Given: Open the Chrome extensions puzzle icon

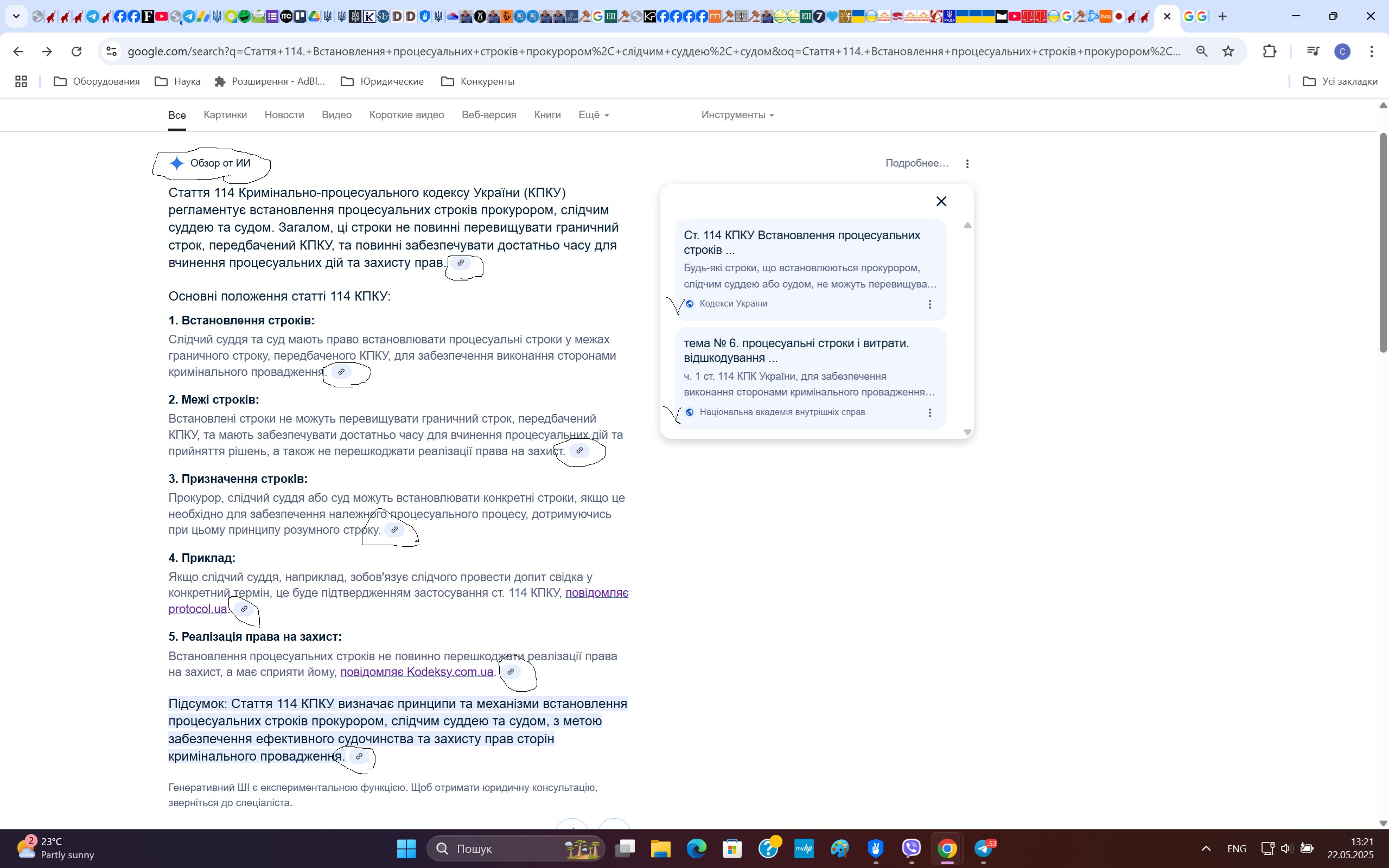Looking at the screenshot, I should (x=1269, y=52).
